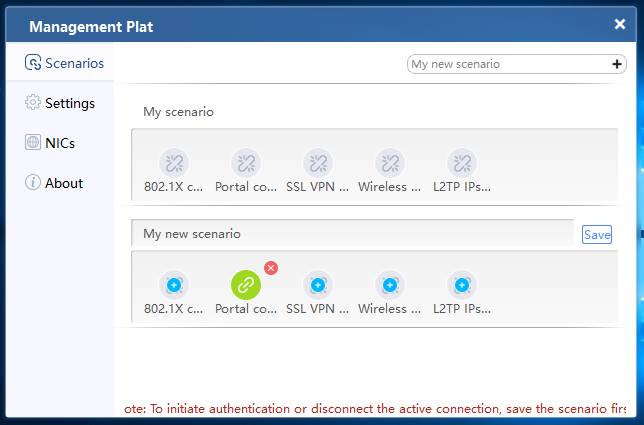Save the new scenario

pyautogui.click(x=597, y=234)
